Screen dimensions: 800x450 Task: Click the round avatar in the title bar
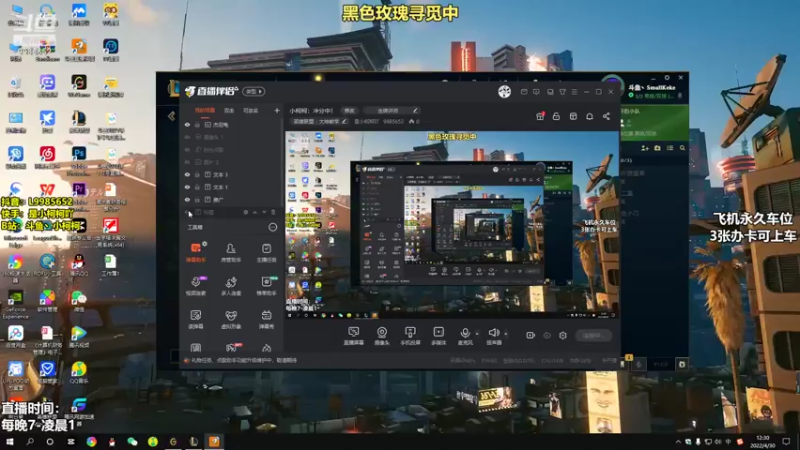point(504,91)
